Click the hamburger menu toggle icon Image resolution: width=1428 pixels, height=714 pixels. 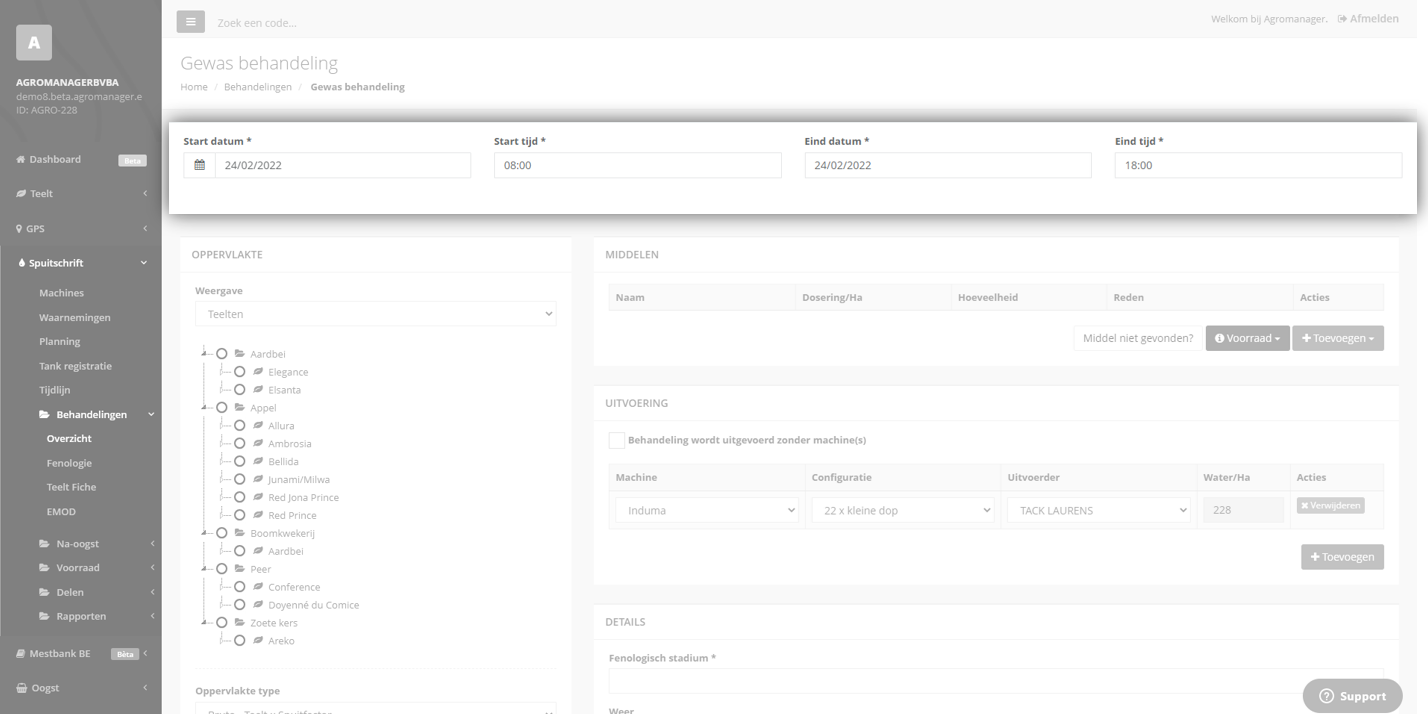pos(190,21)
